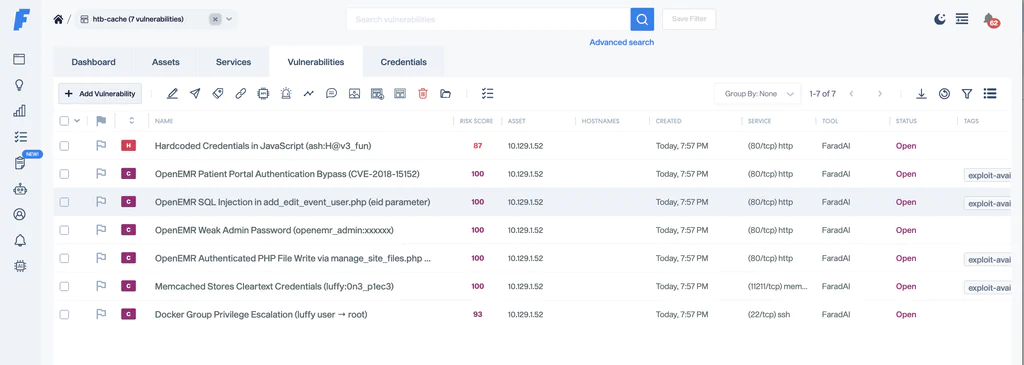Tick checkbox for Docker Group Privilege Escalation

pos(64,315)
